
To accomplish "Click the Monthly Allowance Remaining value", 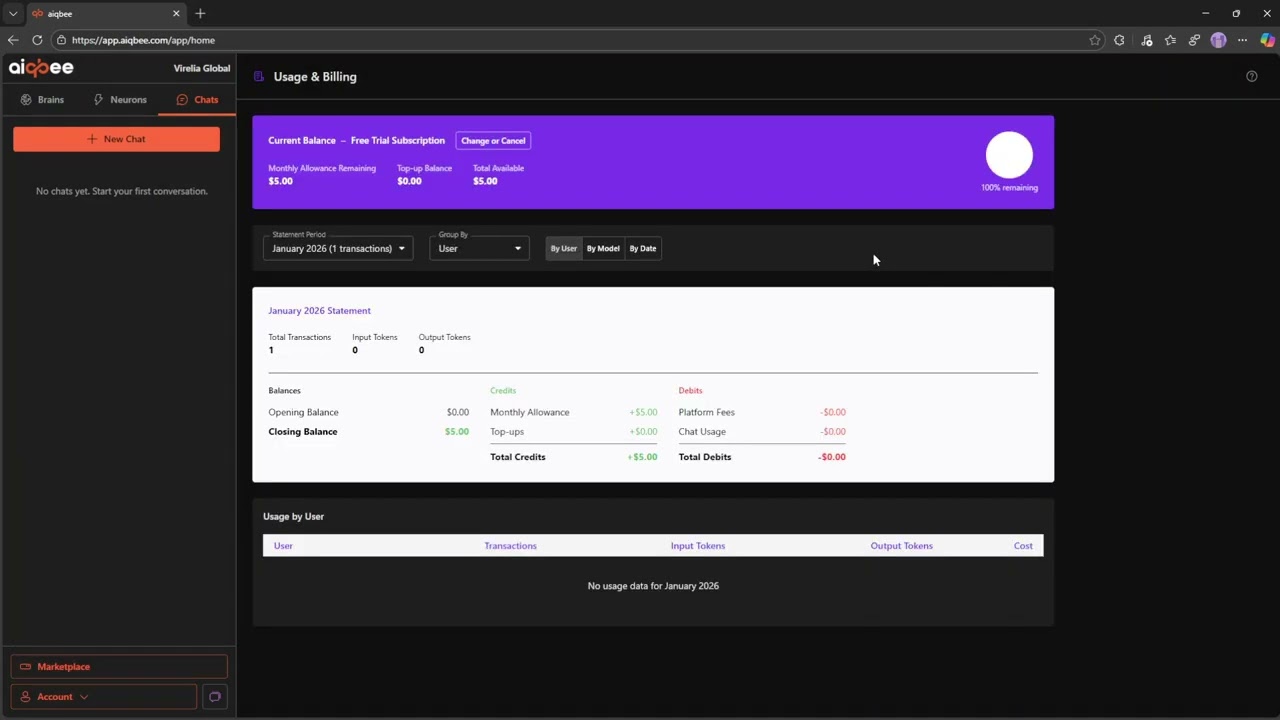I will pyautogui.click(x=280, y=181).
